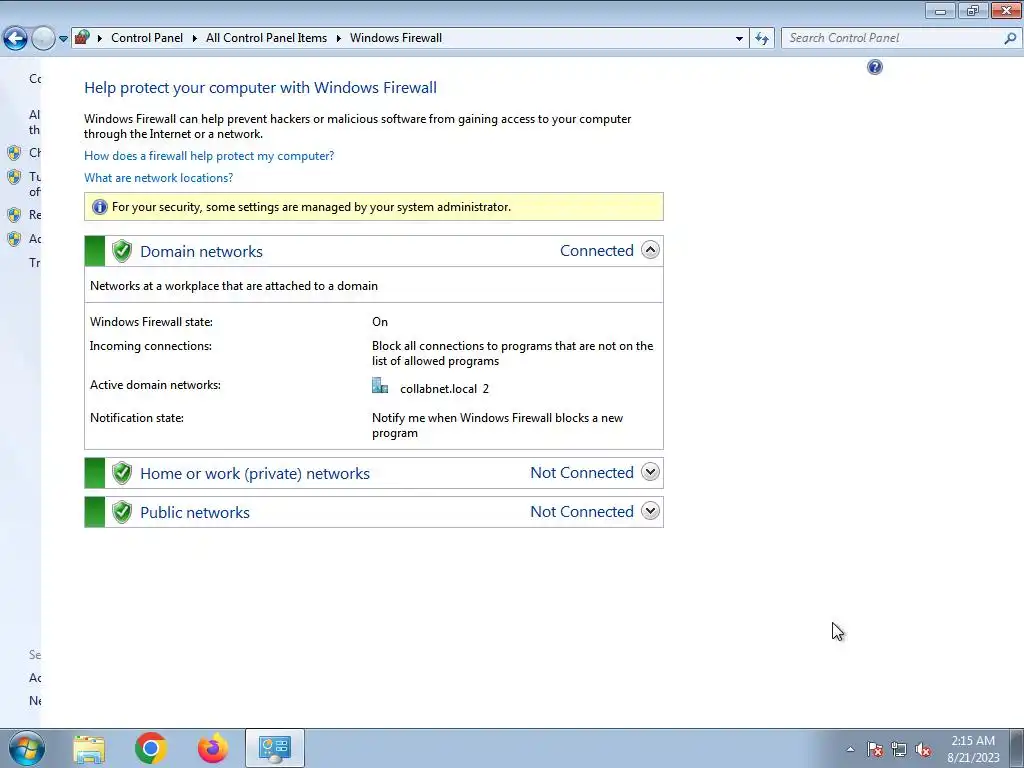This screenshot has width=1024, height=768.
Task: Click the search magnifier icon
Action: [x=1010, y=38]
